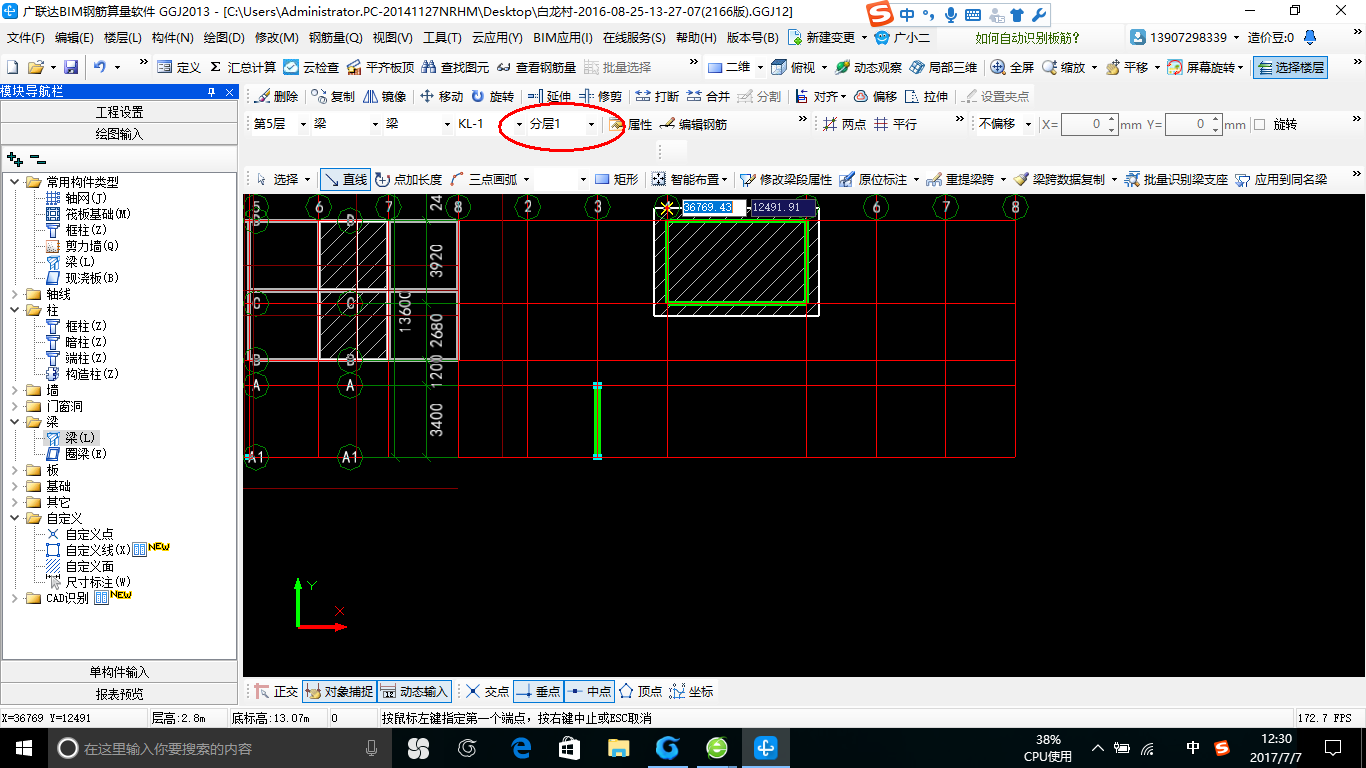This screenshot has height=768, width=1366.
Task: Open the 第5层 floor dropdown
Action: pos(303,125)
